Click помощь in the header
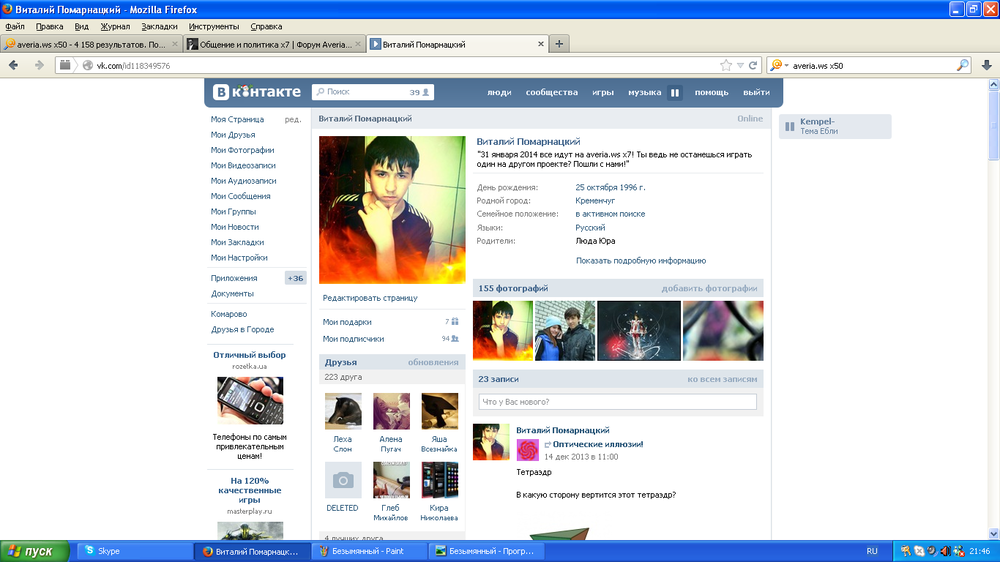The width and height of the screenshot is (1000, 562). click(711, 92)
